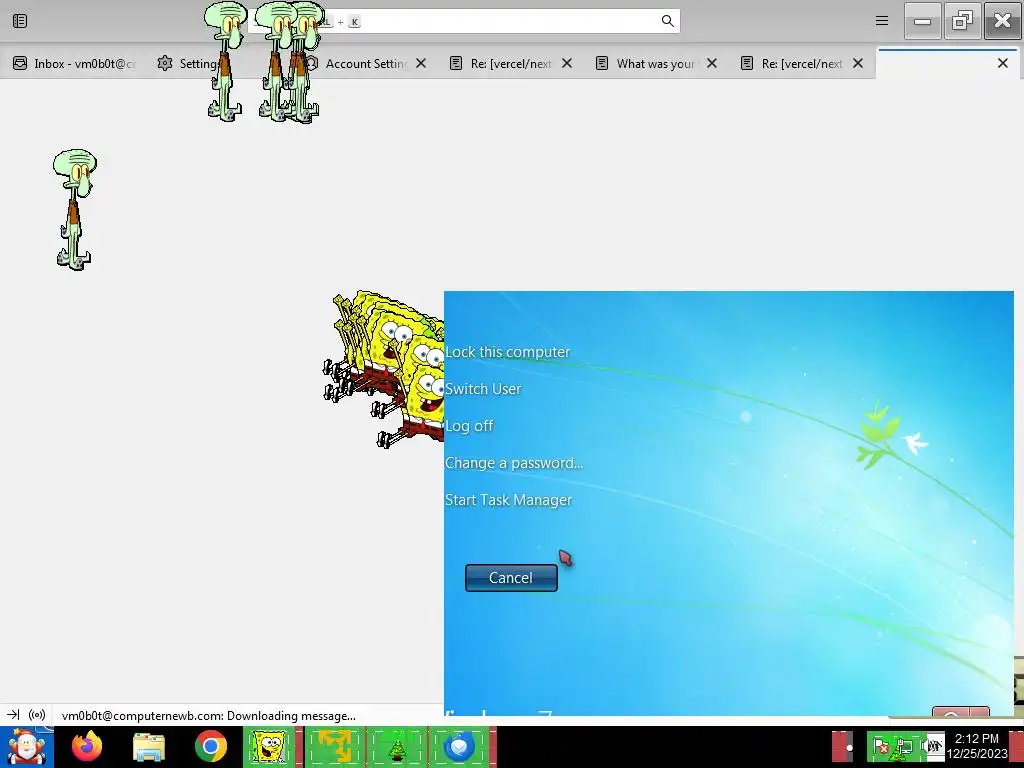The image size is (1024, 768).
Task: Launch Google Chrome from the taskbar
Action: [210, 746]
